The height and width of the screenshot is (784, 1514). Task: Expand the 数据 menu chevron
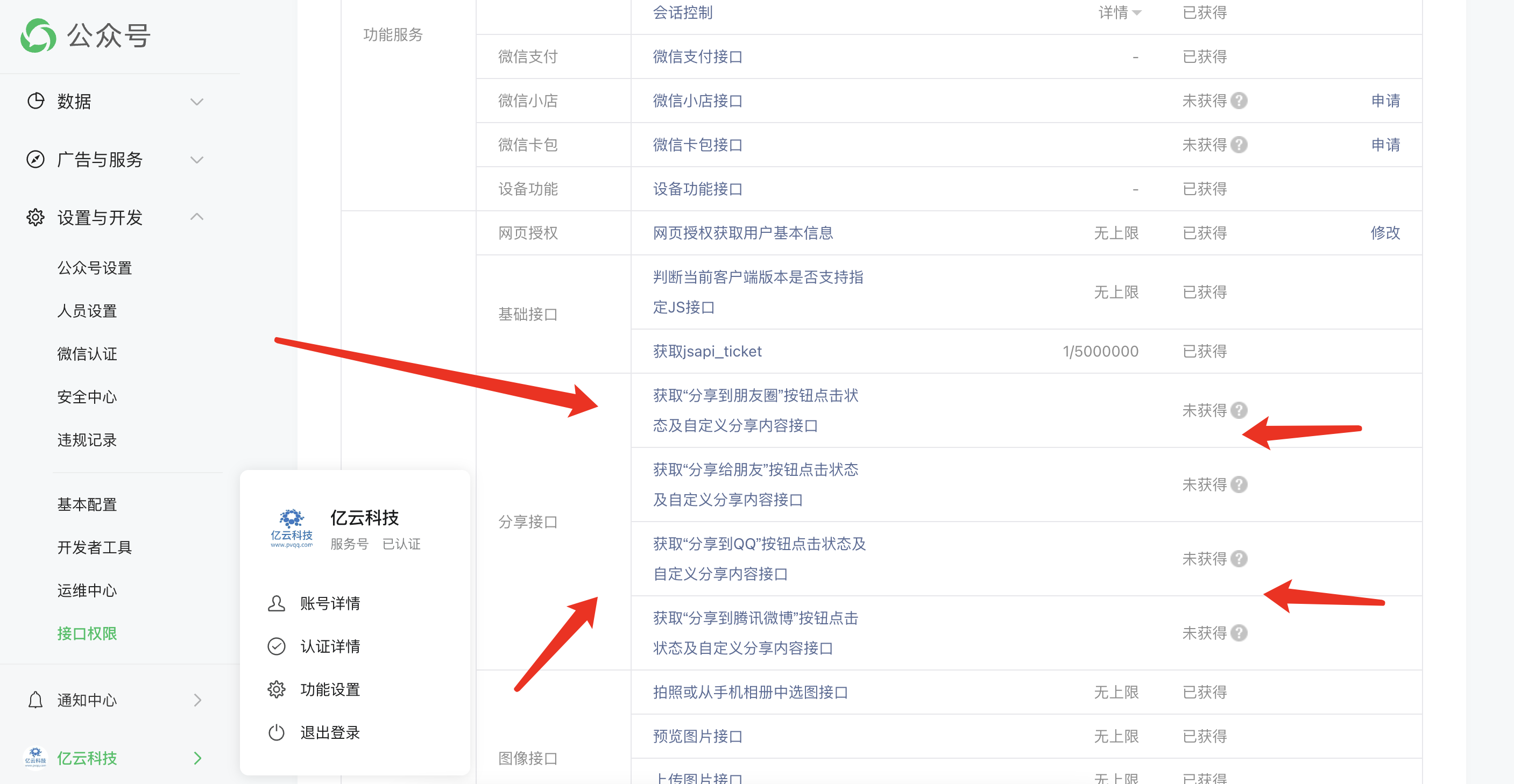tap(197, 102)
